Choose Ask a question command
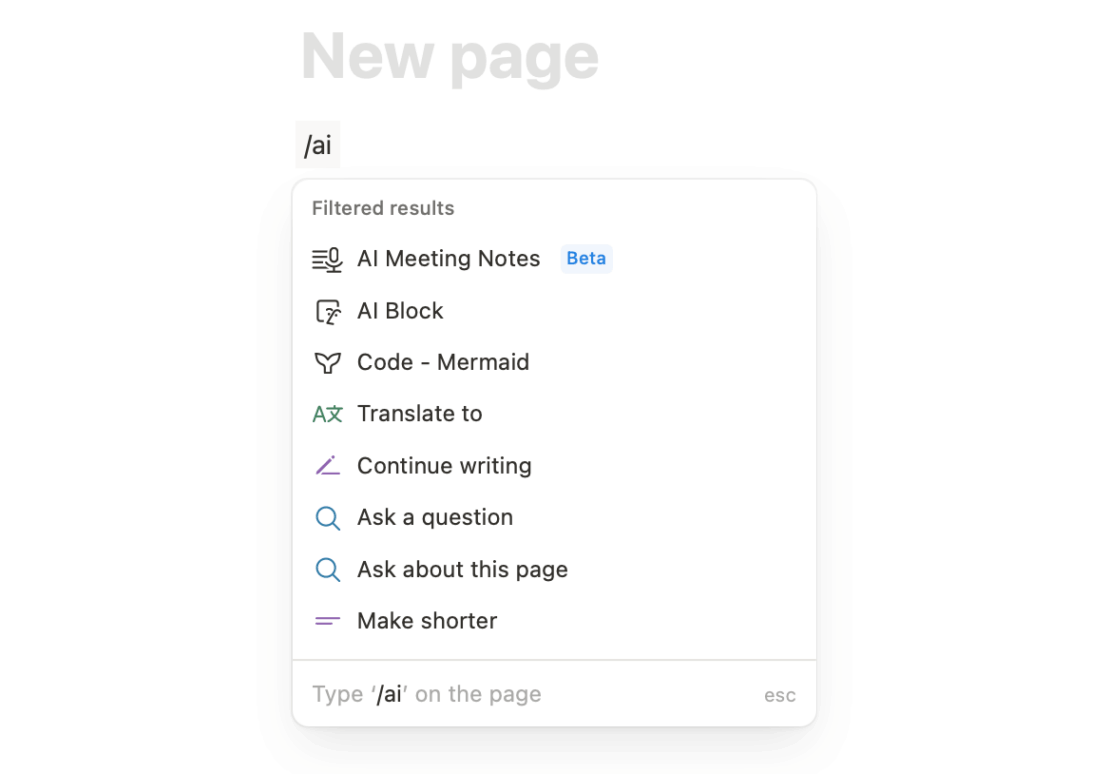This screenshot has width=1110, height=774. [x=435, y=517]
